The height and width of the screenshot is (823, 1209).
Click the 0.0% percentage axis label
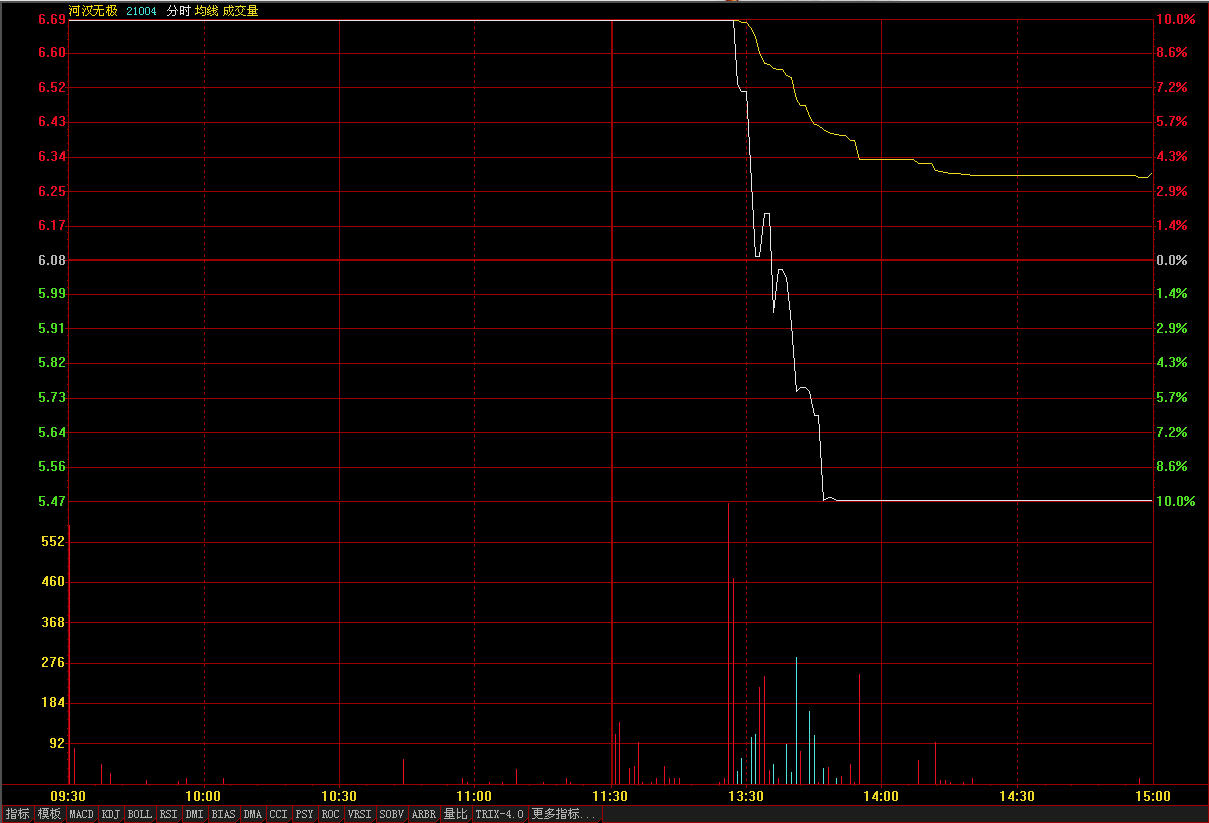coord(1171,260)
